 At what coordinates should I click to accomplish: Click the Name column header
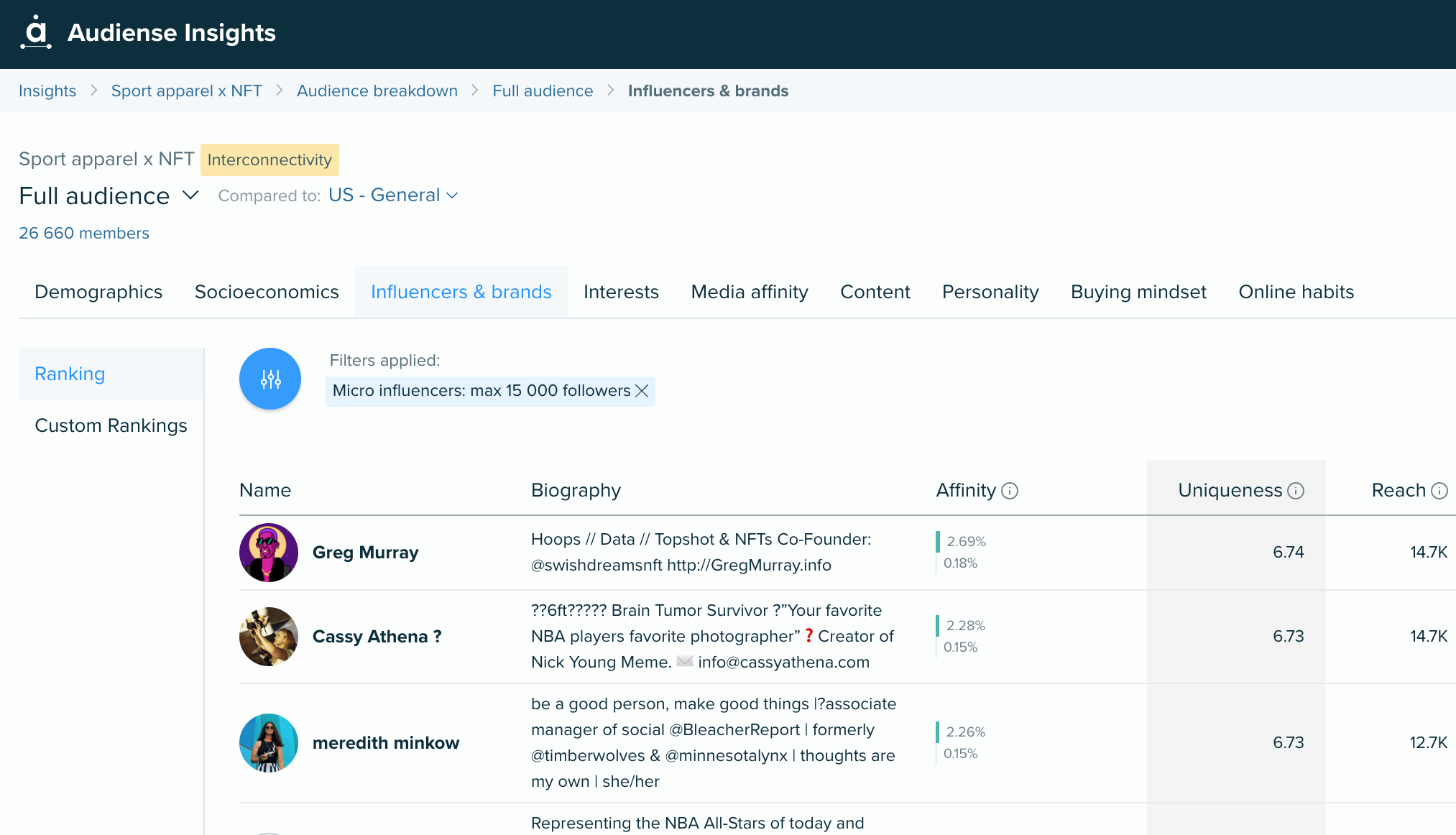point(265,490)
